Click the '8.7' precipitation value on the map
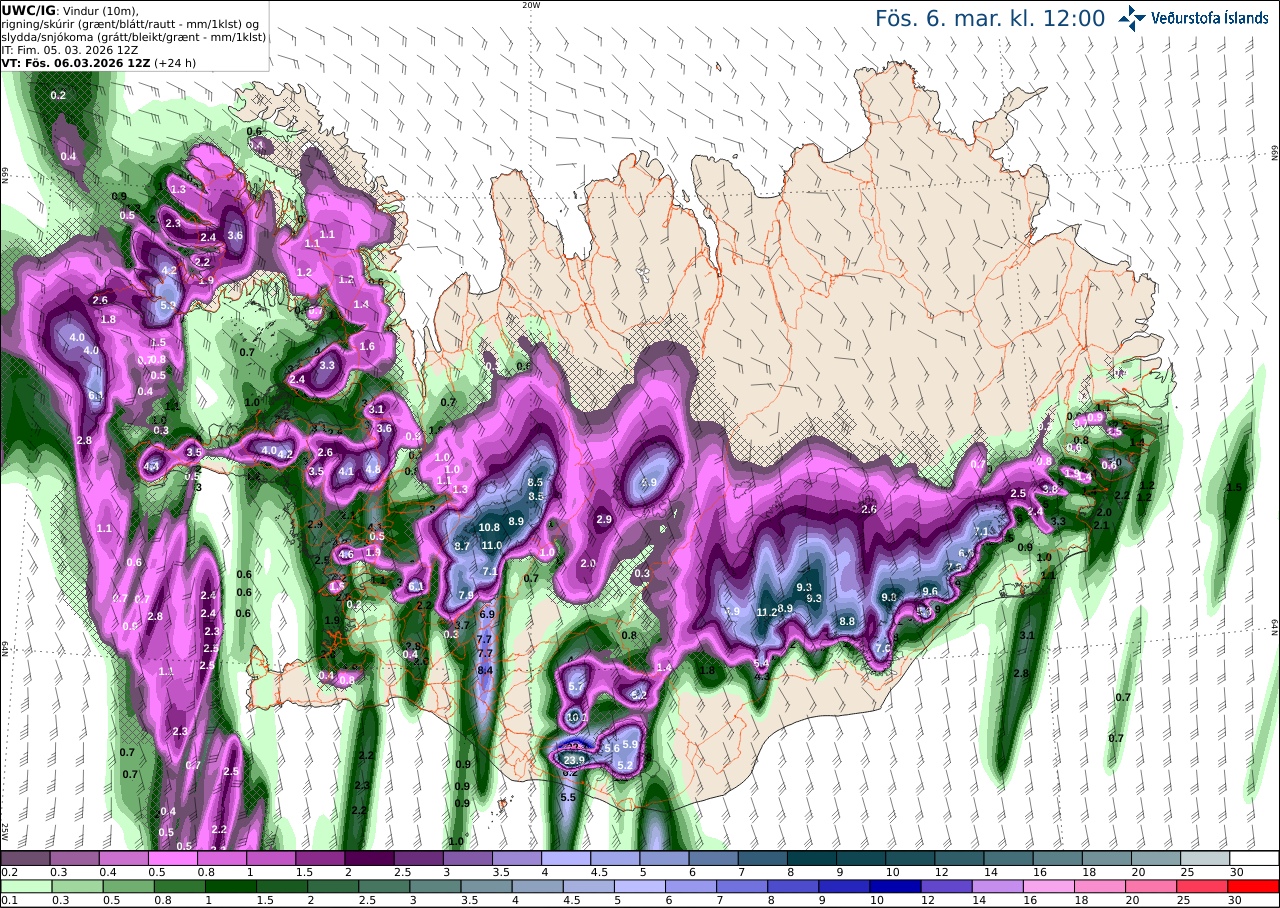Viewport: 1280px width, 908px height. (x=462, y=546)
